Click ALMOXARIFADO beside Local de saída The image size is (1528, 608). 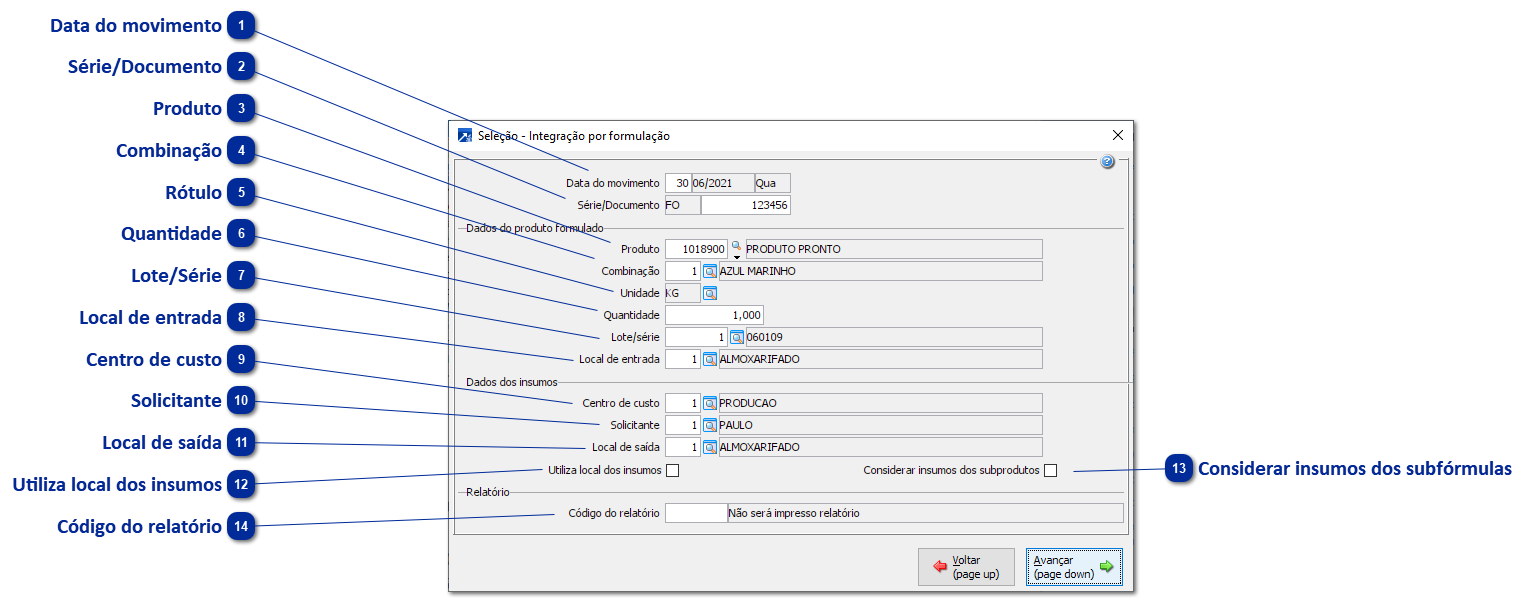760,447
